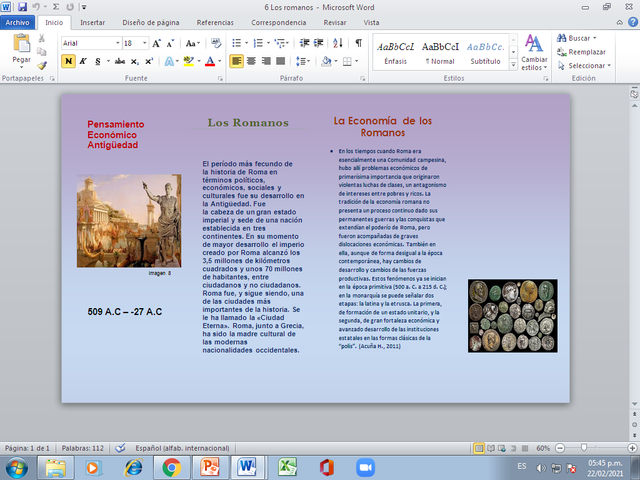640x480 pixels.
Task: Switch to the Insertar tab
Action: coord(92,22)
